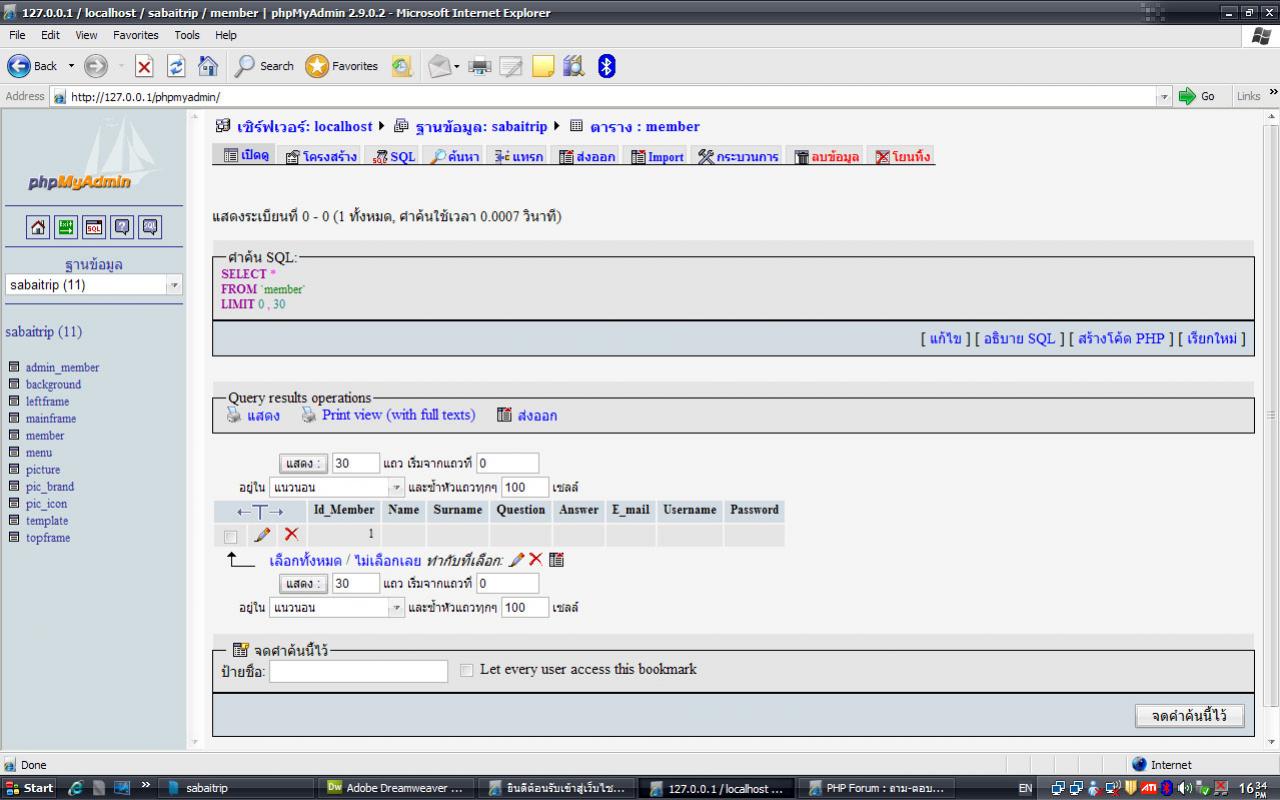Open the sabaitrip (11) database dropdown
Screen dimensions: 1280x800
[x=94, y=285]
